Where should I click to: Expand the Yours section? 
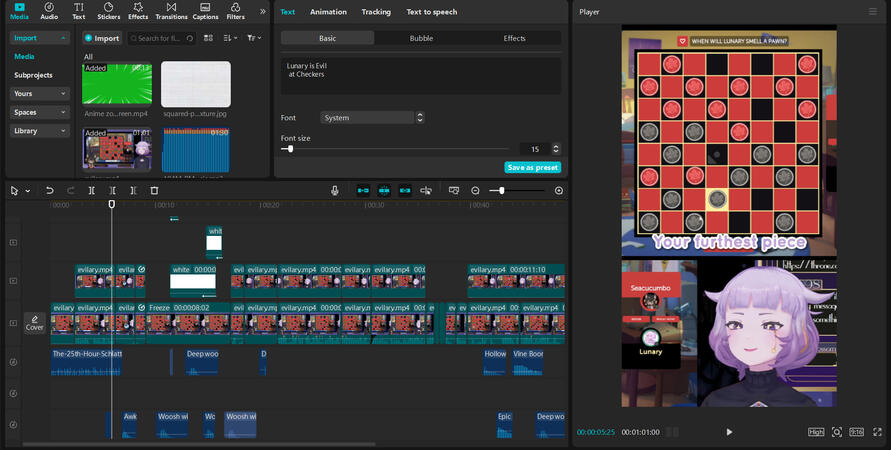[39, 93]
